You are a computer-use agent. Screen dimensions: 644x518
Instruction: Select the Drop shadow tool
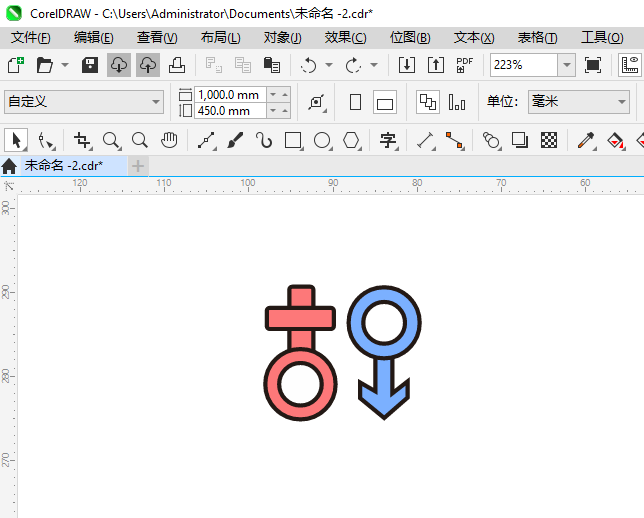[x=520, y=140]
